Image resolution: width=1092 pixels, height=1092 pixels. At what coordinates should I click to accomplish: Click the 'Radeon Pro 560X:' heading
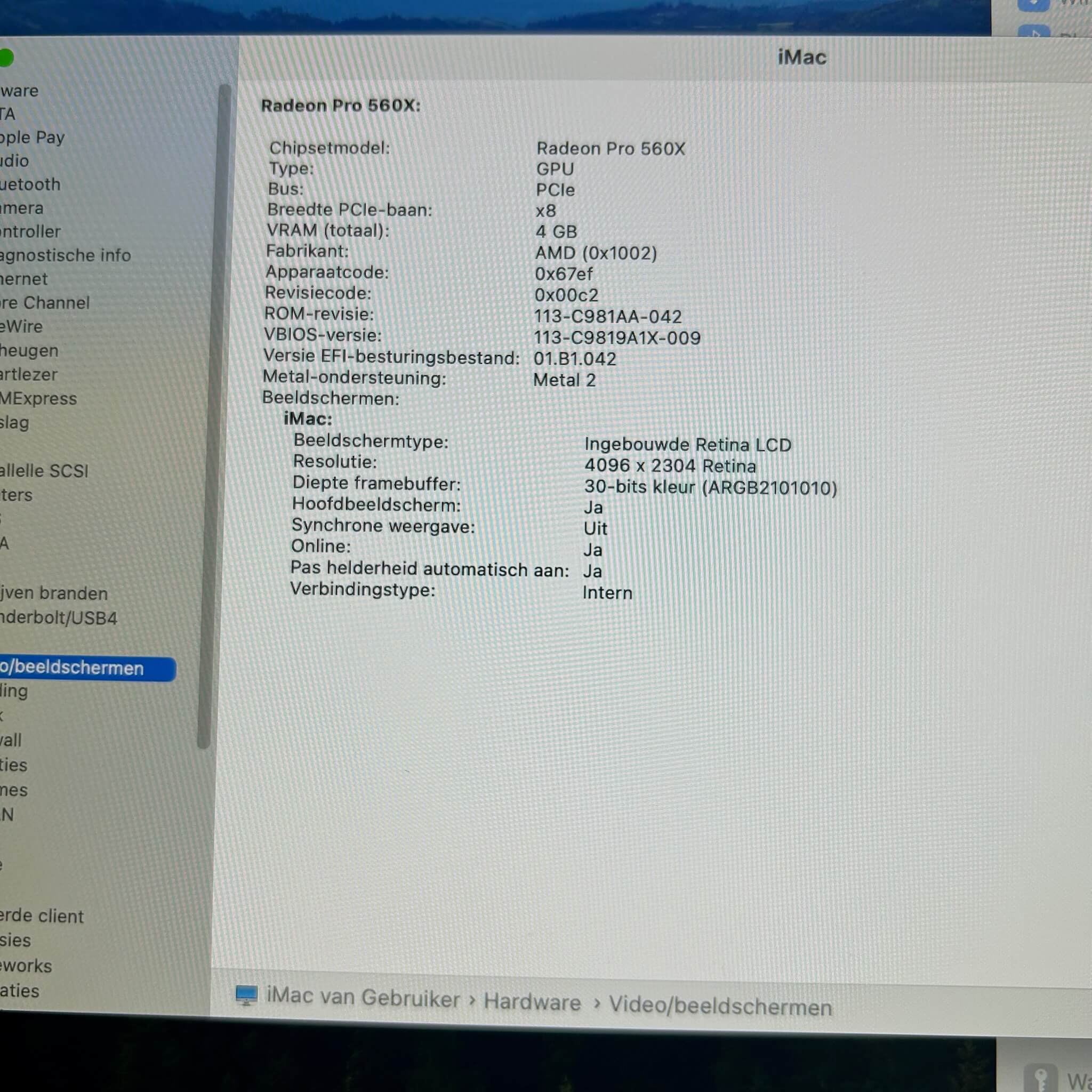point(341,106)
